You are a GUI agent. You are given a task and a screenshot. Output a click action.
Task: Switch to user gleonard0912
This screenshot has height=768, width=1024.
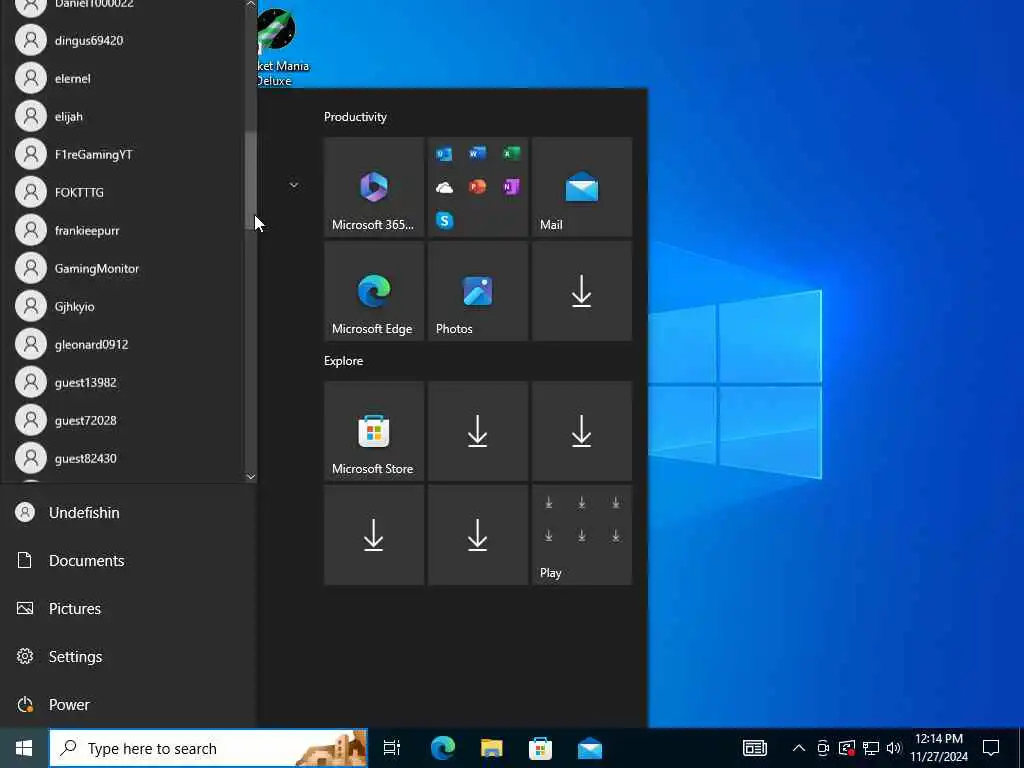coord(123,344)
